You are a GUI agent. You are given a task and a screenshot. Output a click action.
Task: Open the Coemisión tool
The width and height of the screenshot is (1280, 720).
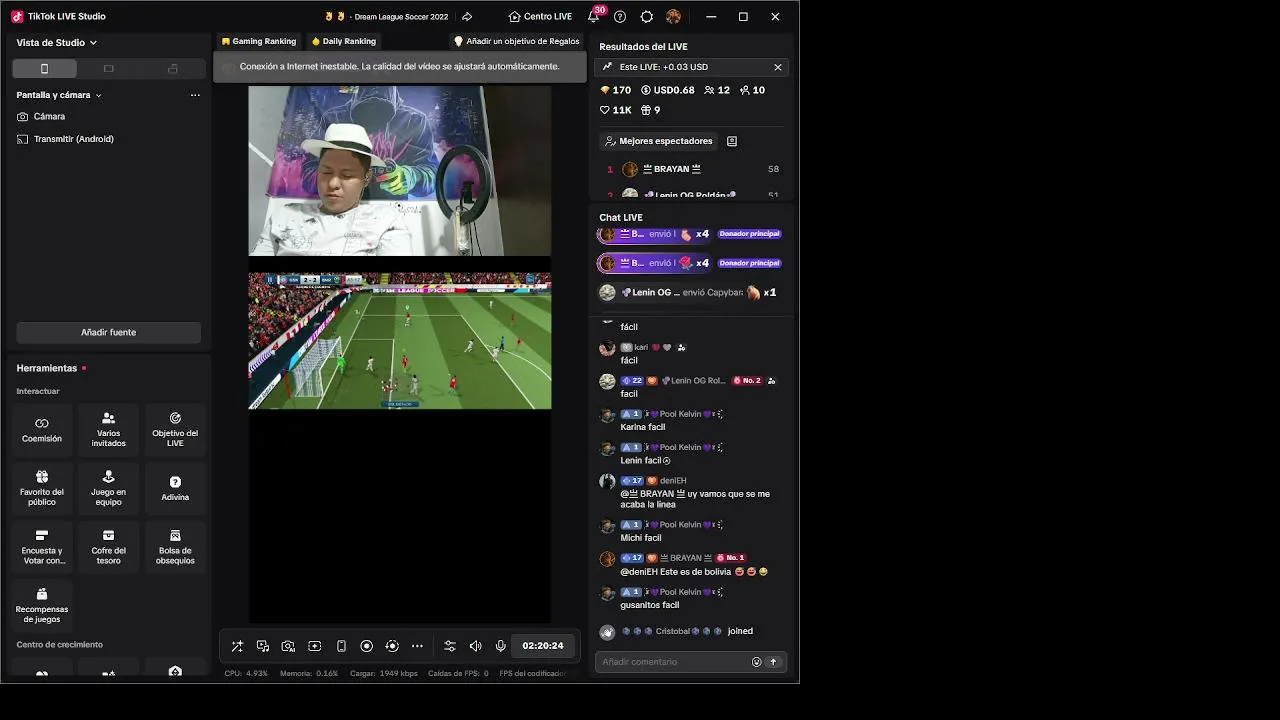point(42,430)
